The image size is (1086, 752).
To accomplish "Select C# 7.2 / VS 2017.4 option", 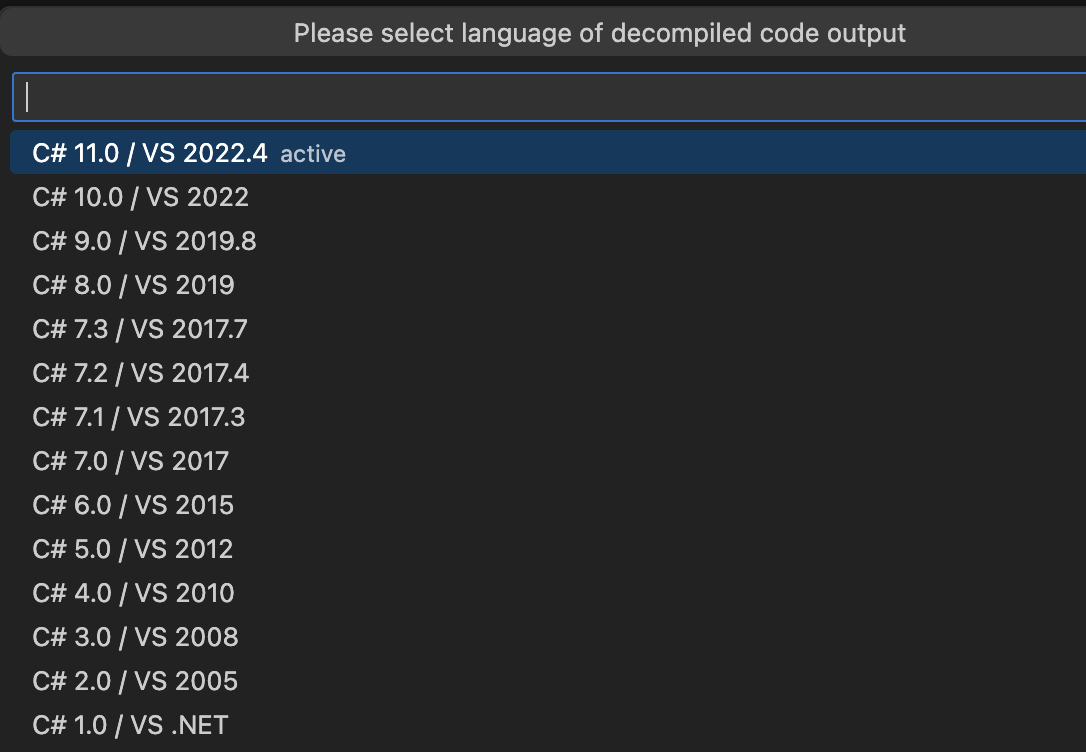I will click(x=140, y=373).
